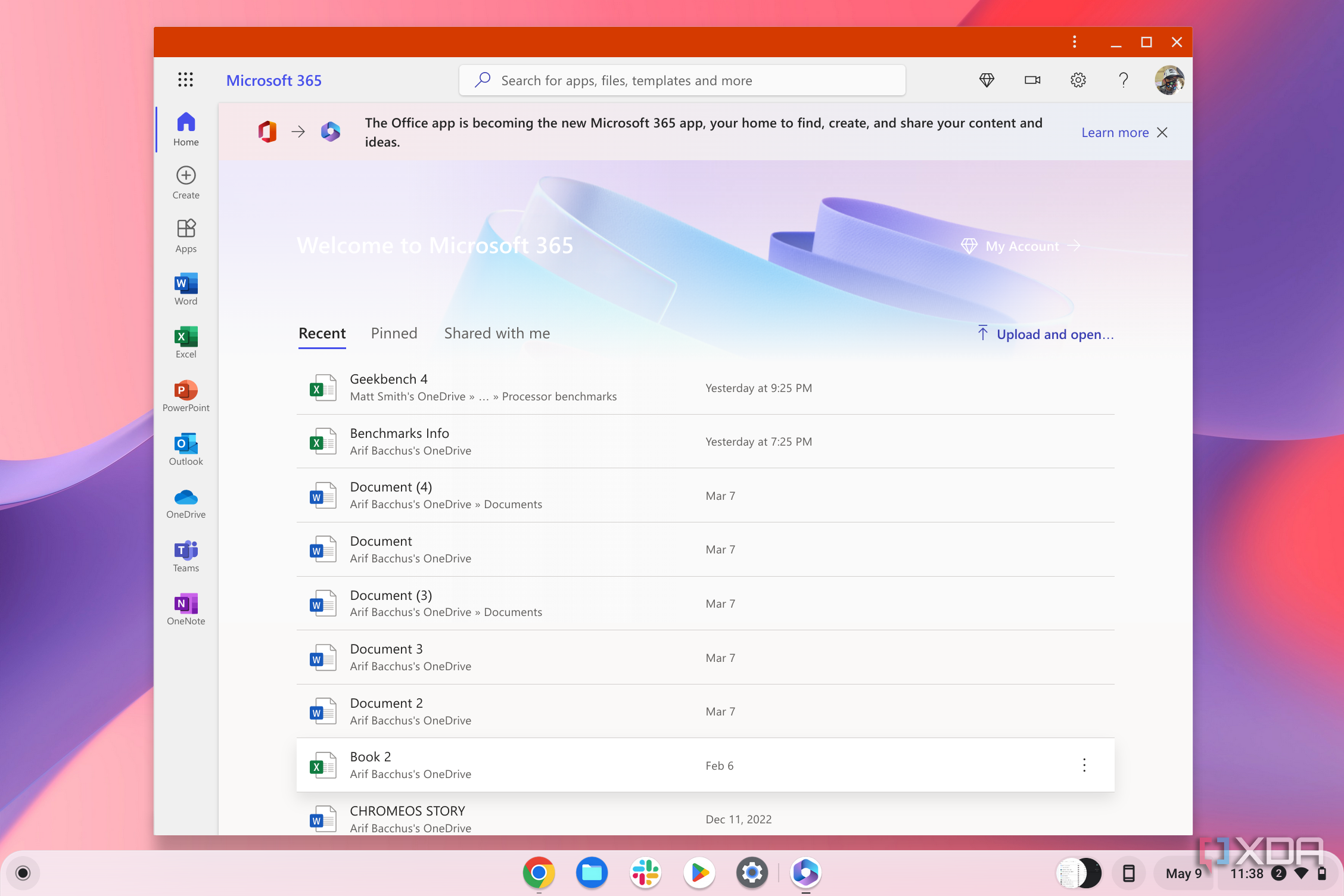This screenshot has height=896, width=1344.
Task: Open the account profile picture menu
Action: pyautogui.click(x=1169, y=80)
